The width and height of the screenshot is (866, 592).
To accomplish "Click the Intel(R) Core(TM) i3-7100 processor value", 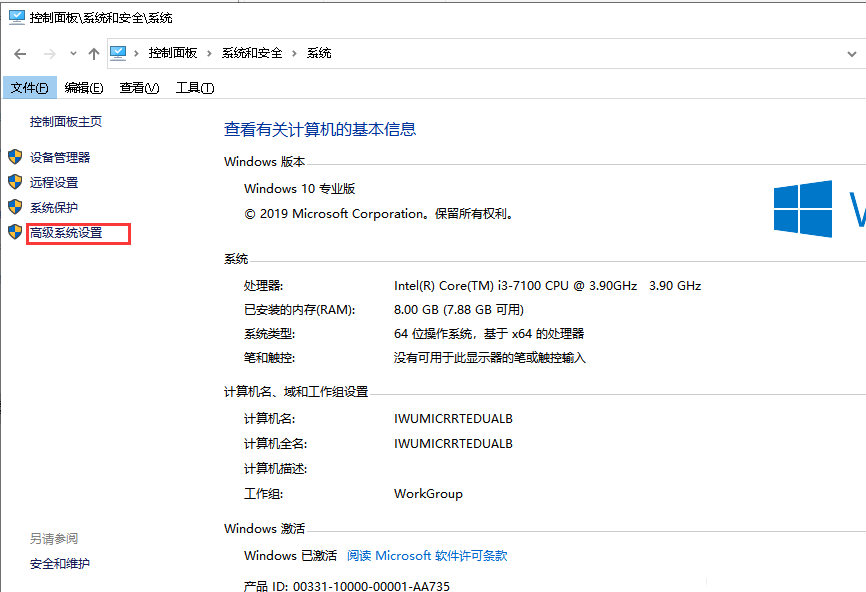I will pos(547,286).
